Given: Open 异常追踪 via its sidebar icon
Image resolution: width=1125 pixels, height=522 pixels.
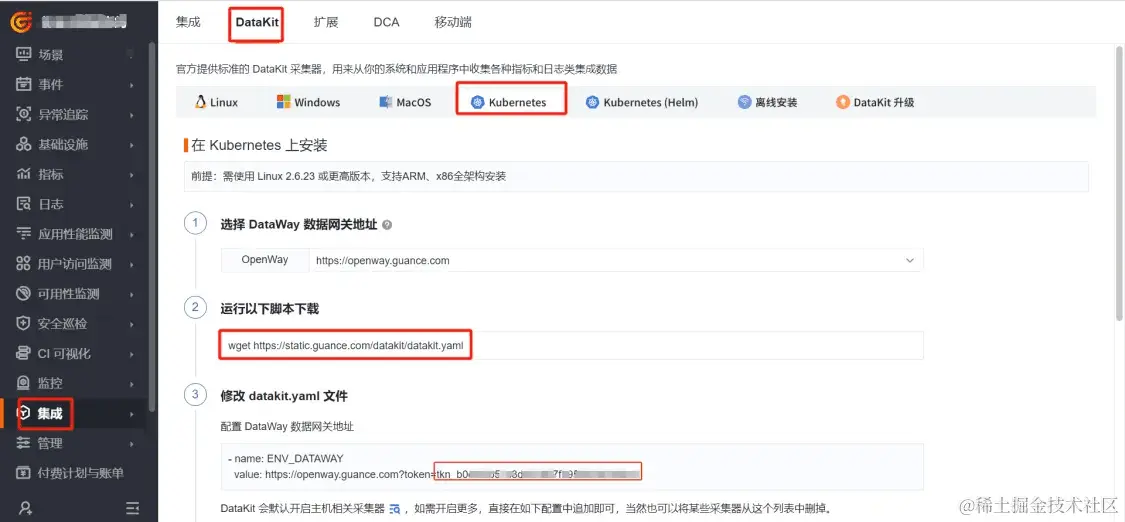Looking at the screenshot, I should (24, 115).
